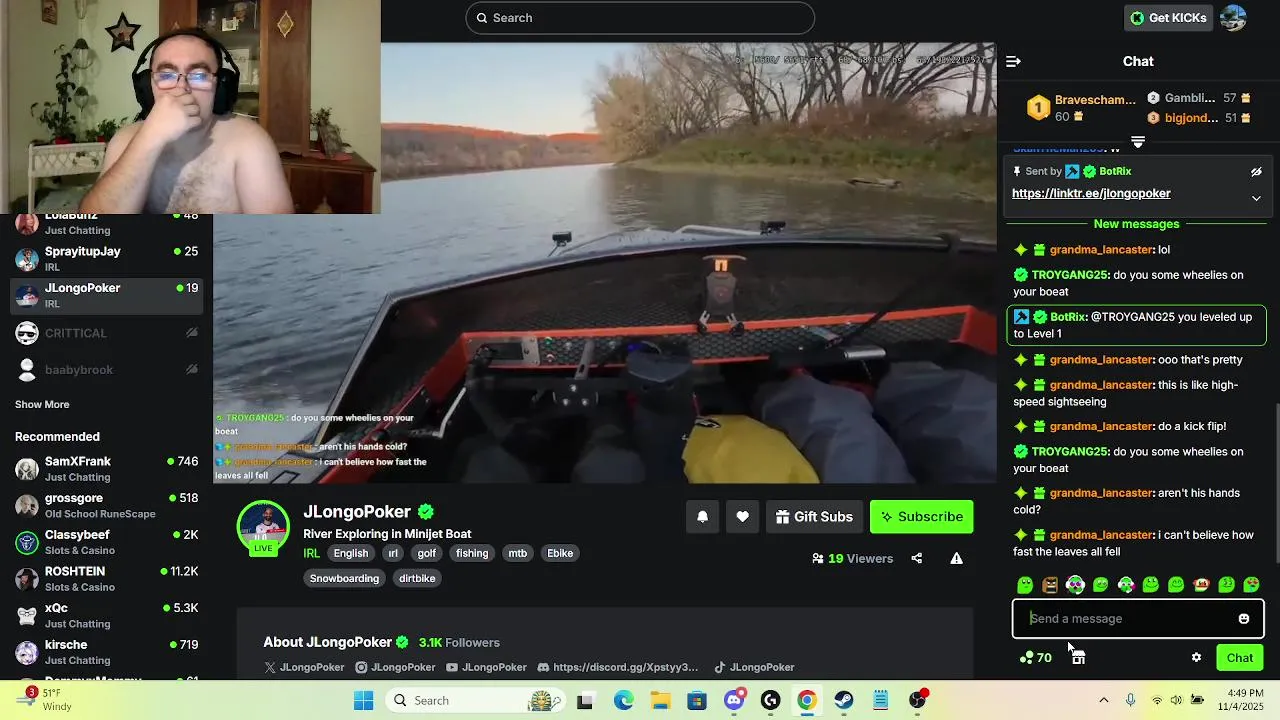Image resolution: width=1280 pixels, height=720 pixels.
Task: Select the Ebike tag
Action: point(560,553)
